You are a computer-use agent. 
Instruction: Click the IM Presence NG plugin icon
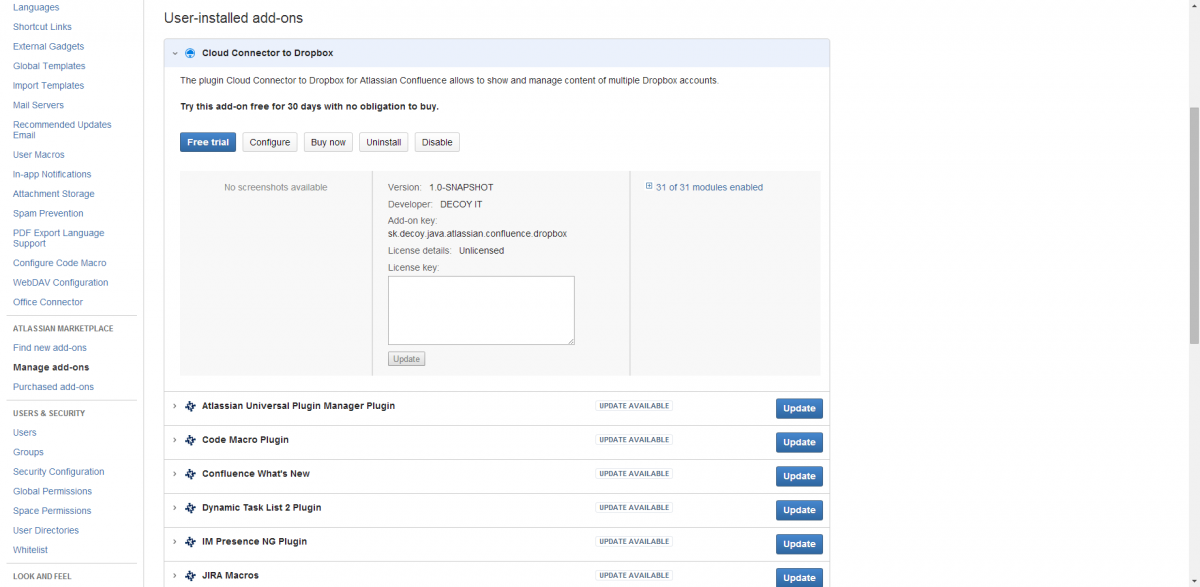coord(190,542)
